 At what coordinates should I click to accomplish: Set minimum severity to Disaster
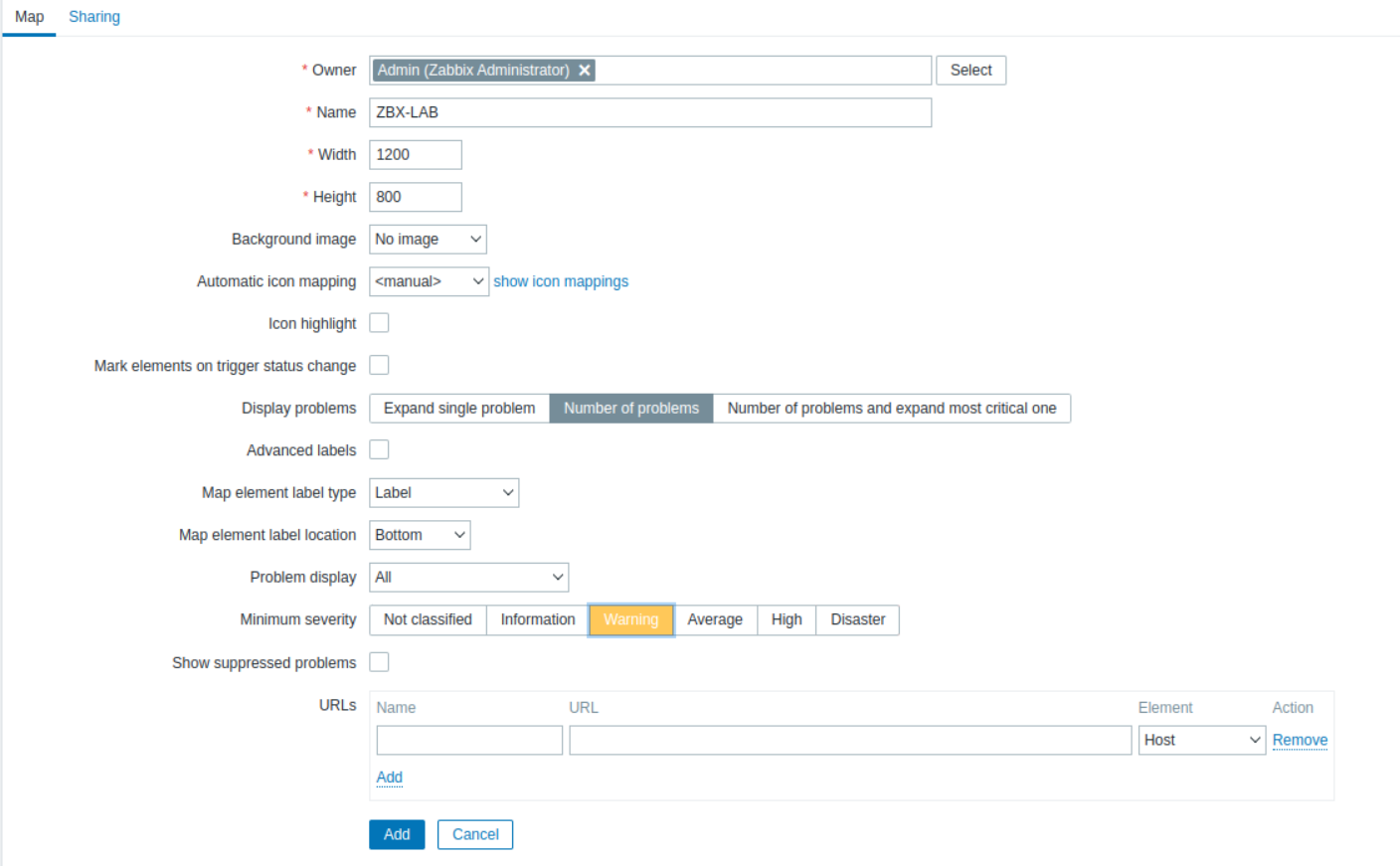click(x=858, y=619)
